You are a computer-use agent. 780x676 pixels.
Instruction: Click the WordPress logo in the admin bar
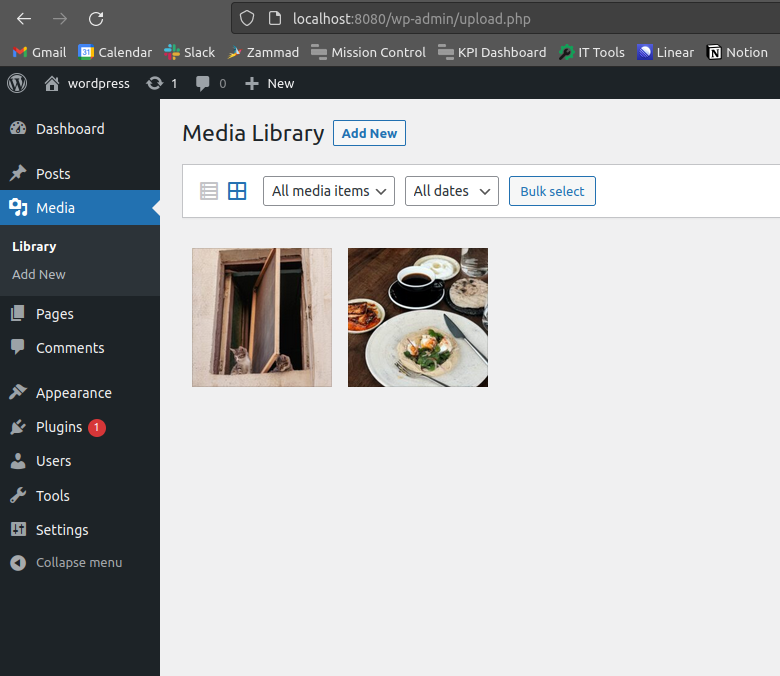coord(17,83)
